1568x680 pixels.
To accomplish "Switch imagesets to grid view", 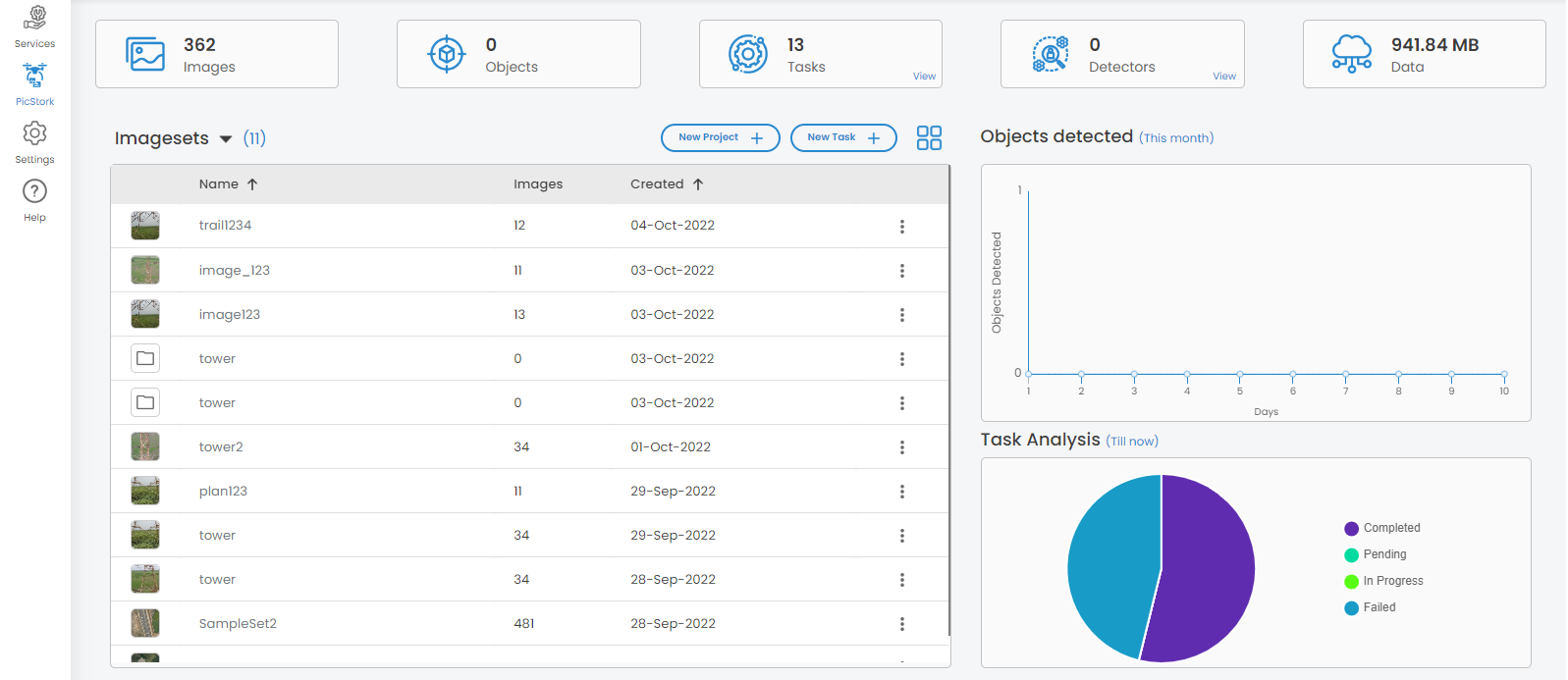I will coord(929,138).
